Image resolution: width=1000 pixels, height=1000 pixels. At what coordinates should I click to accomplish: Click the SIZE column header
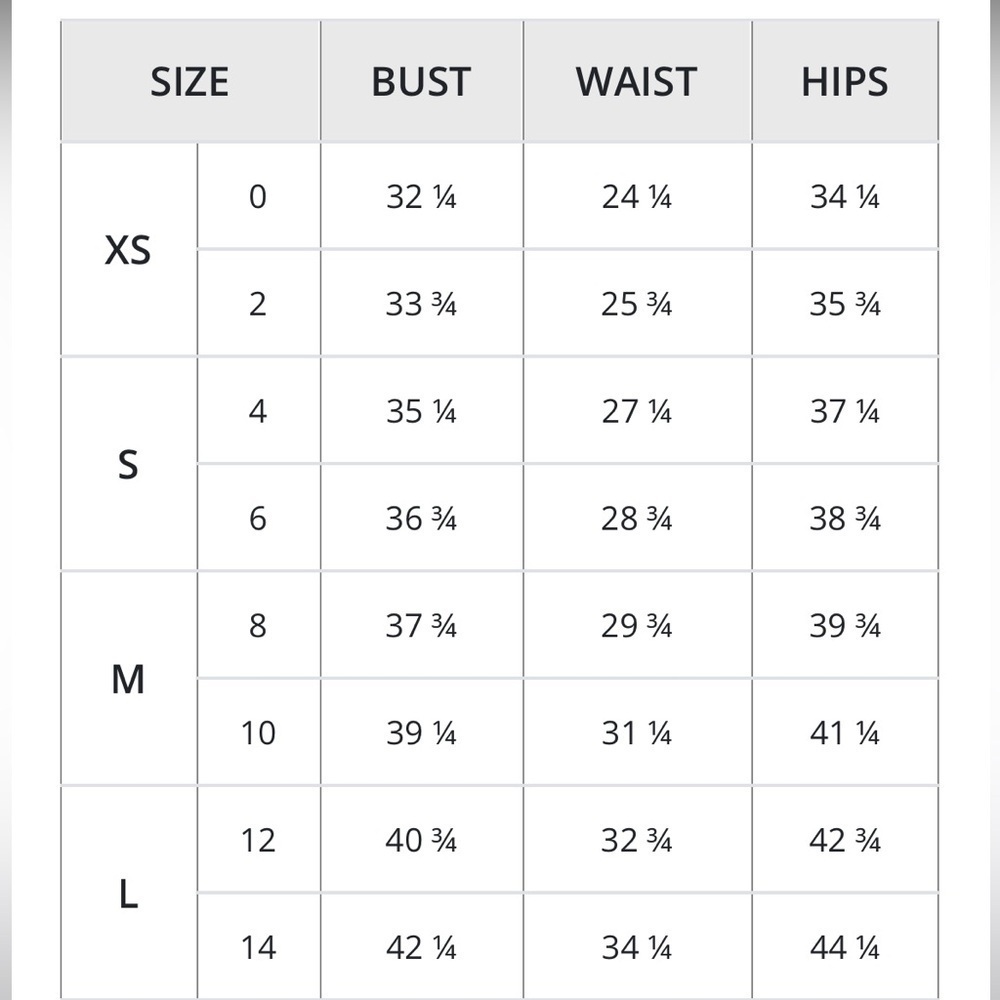[189, 82]
